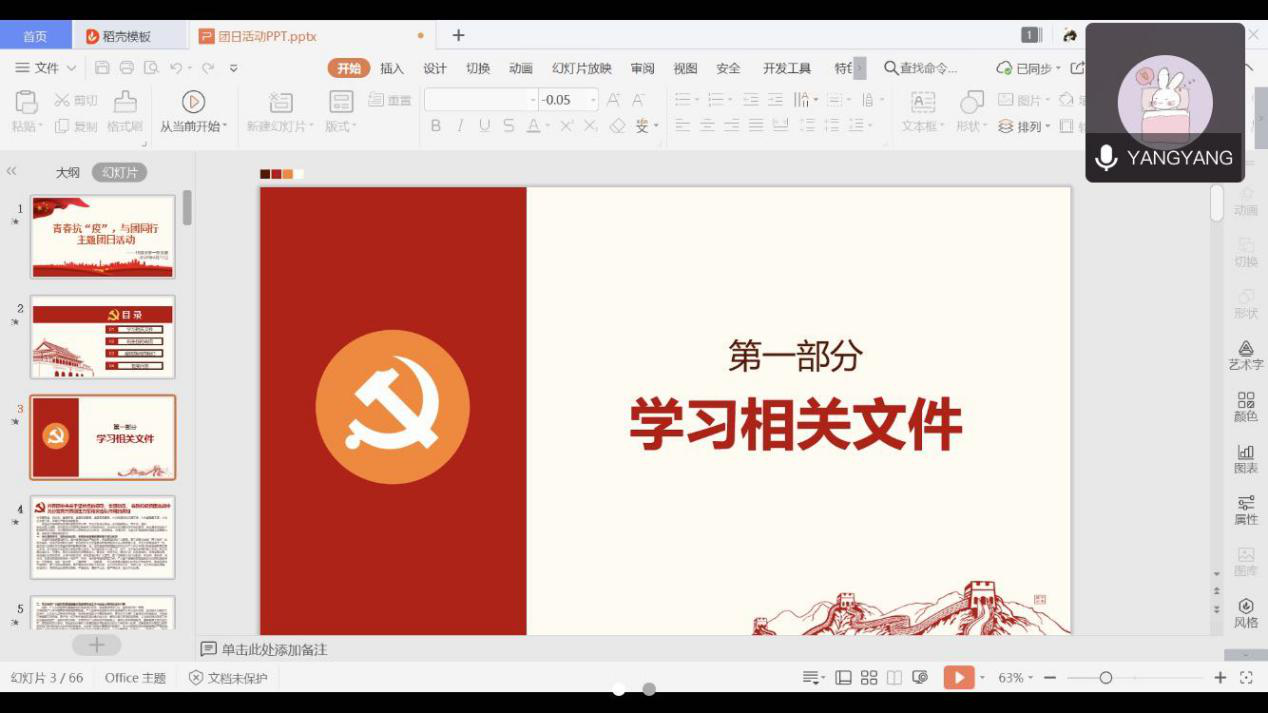The width and height of the screenshot is (1268, 713).
Task: Open the Art Text (艺术字) side panel
Action: 1246,355
